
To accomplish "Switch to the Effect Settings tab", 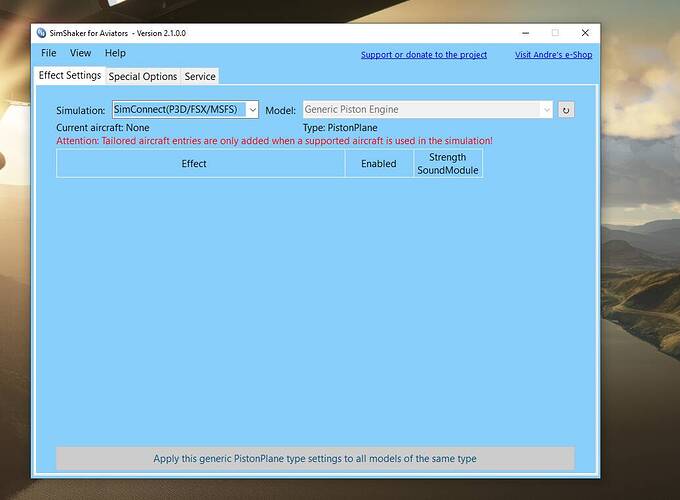I will (70, 75).
